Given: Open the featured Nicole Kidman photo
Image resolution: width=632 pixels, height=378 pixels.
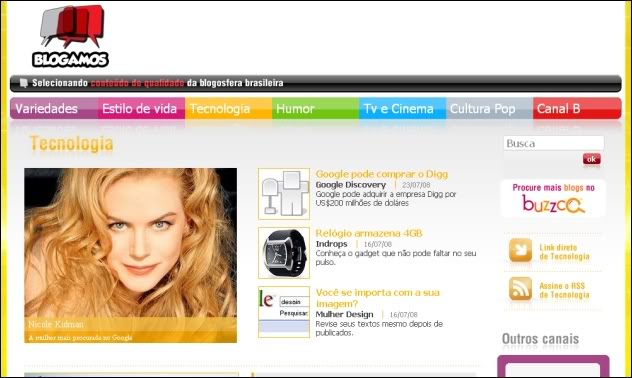Looking at the screenshot, I should tap(131, 255).
